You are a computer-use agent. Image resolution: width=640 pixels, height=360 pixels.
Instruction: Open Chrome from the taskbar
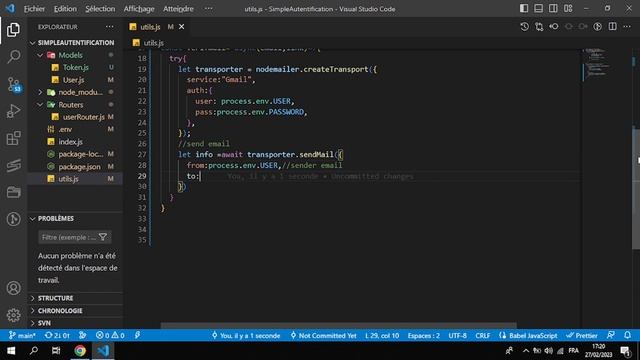pyautogui.click(x=80, y=351)
